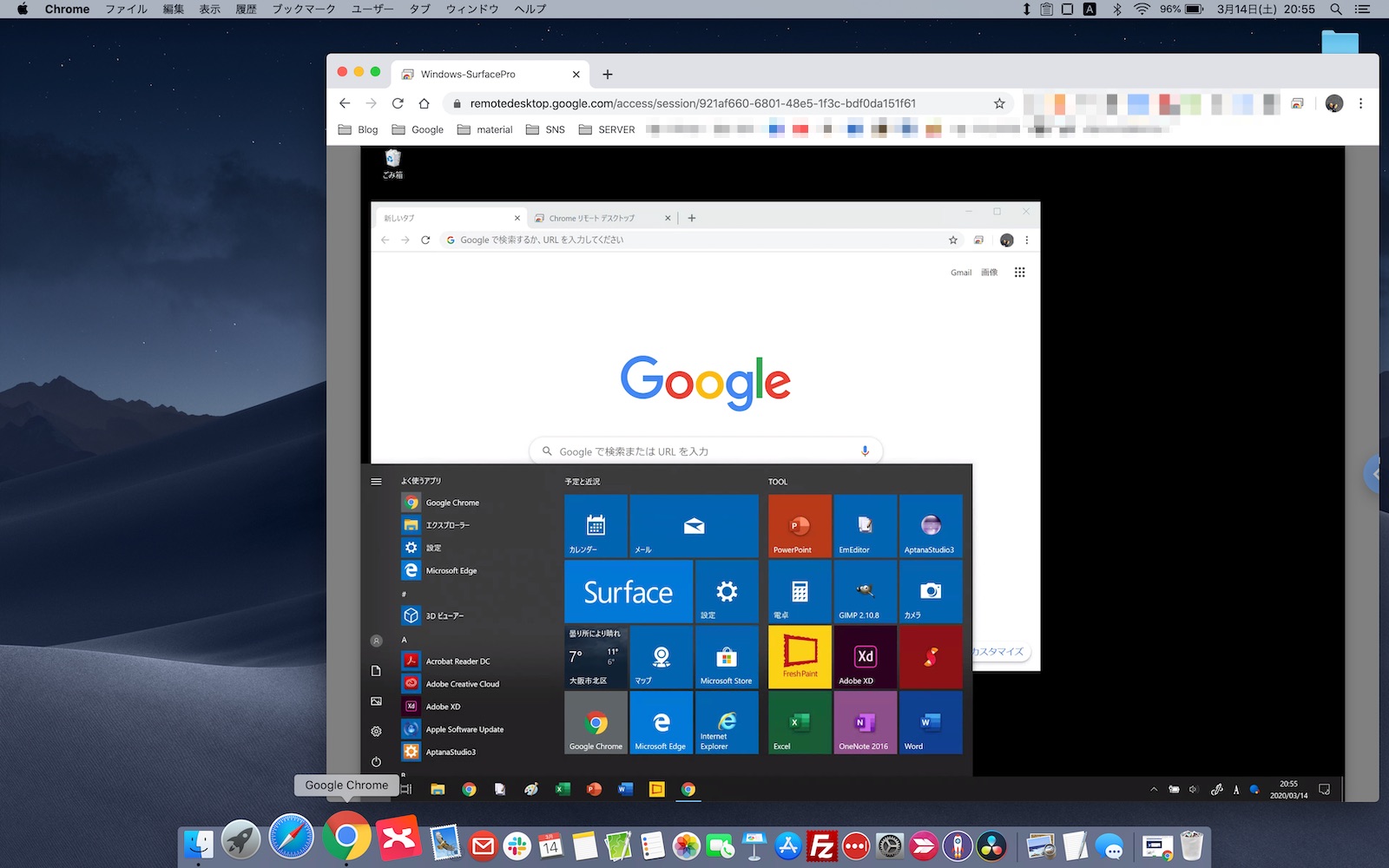This screenshot has height=868, width=1389.
Task: Open the ごみ箱 recycle bin on remote desktop
Action: coord(392,163)
